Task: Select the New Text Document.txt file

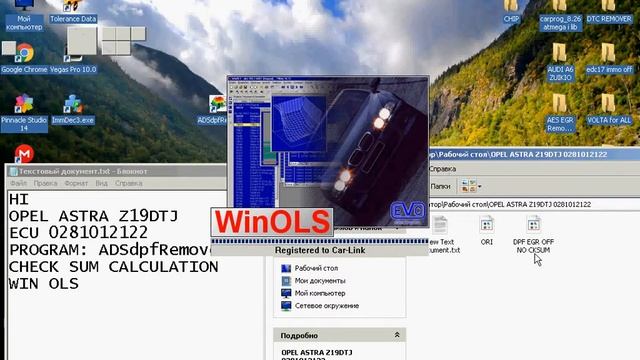Action: pyautogui.click(x=444, y=235)
